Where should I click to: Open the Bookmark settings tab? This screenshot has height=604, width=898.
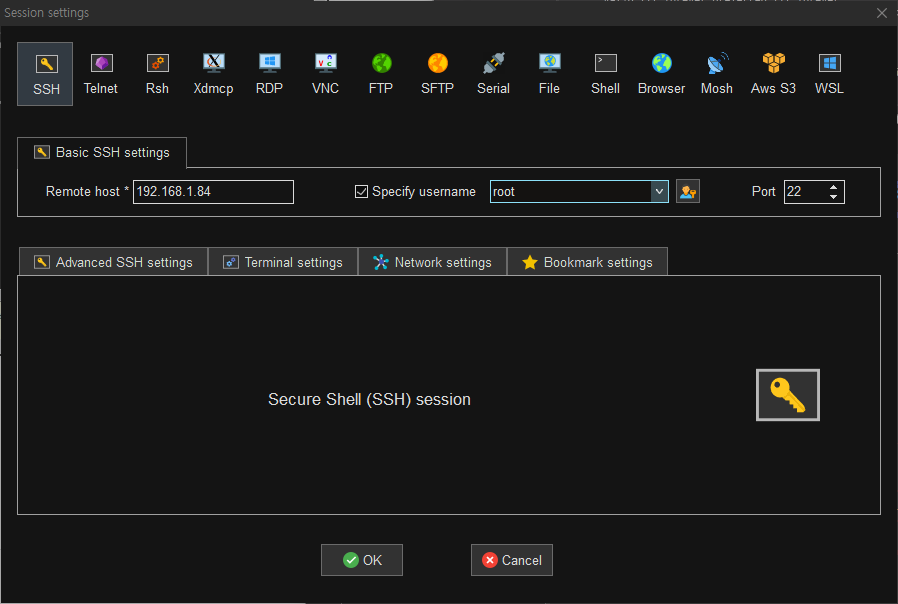(587, 262)
